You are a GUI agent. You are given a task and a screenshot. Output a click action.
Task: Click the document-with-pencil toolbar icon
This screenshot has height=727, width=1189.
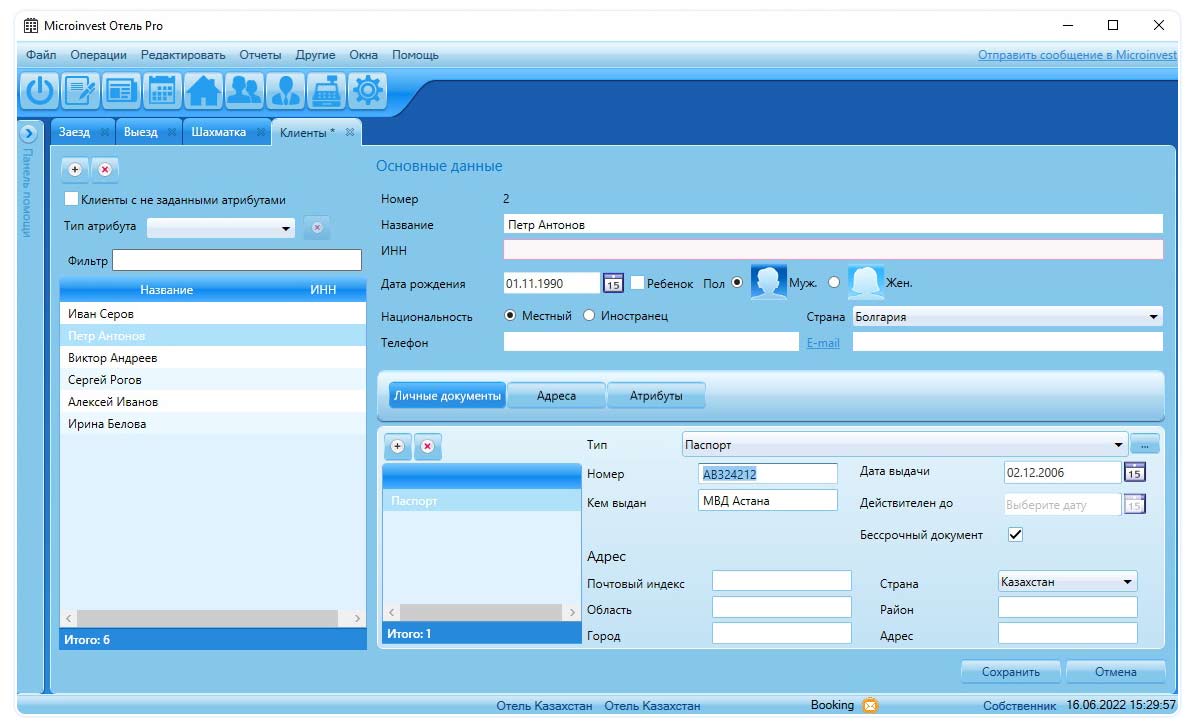pyautogui.click(x=81, y=91)
